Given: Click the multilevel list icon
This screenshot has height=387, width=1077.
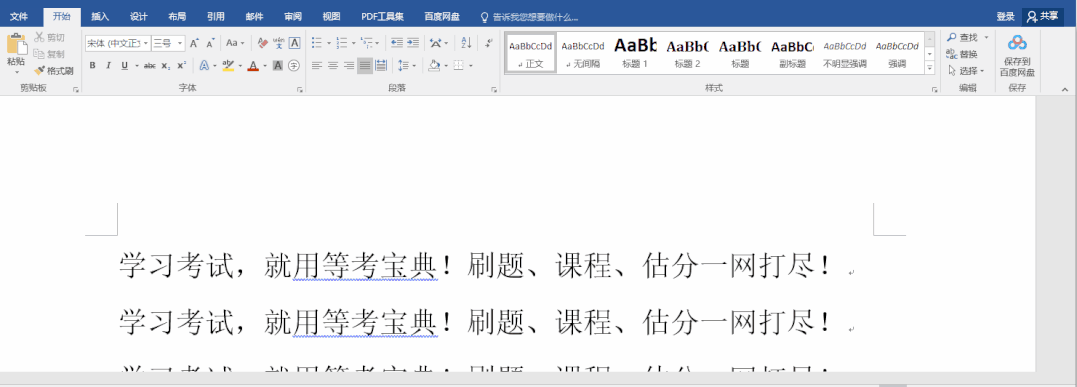Looking at the screenshot, I should click(367, 43).
